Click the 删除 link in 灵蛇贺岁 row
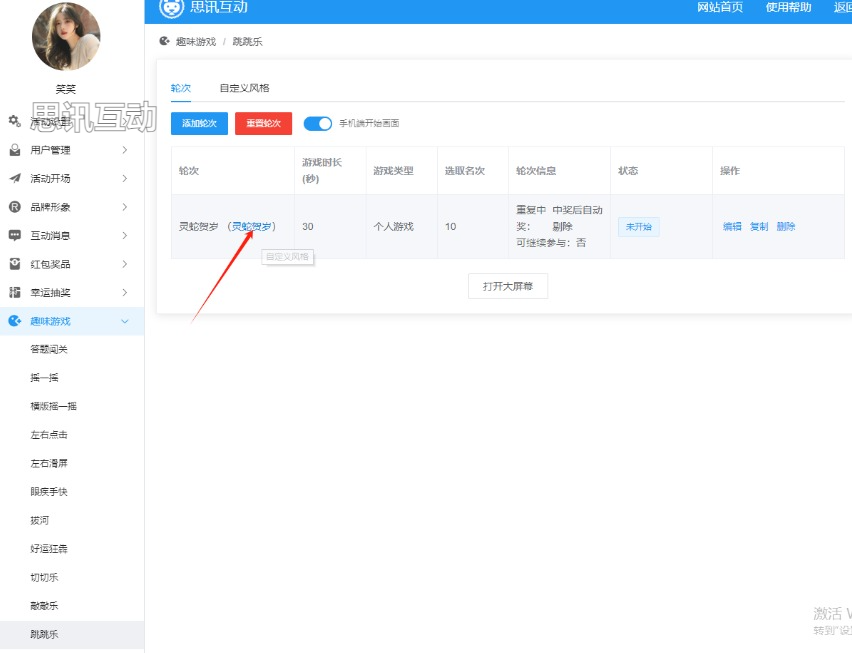The image size is (852, 653). point(786,227)
